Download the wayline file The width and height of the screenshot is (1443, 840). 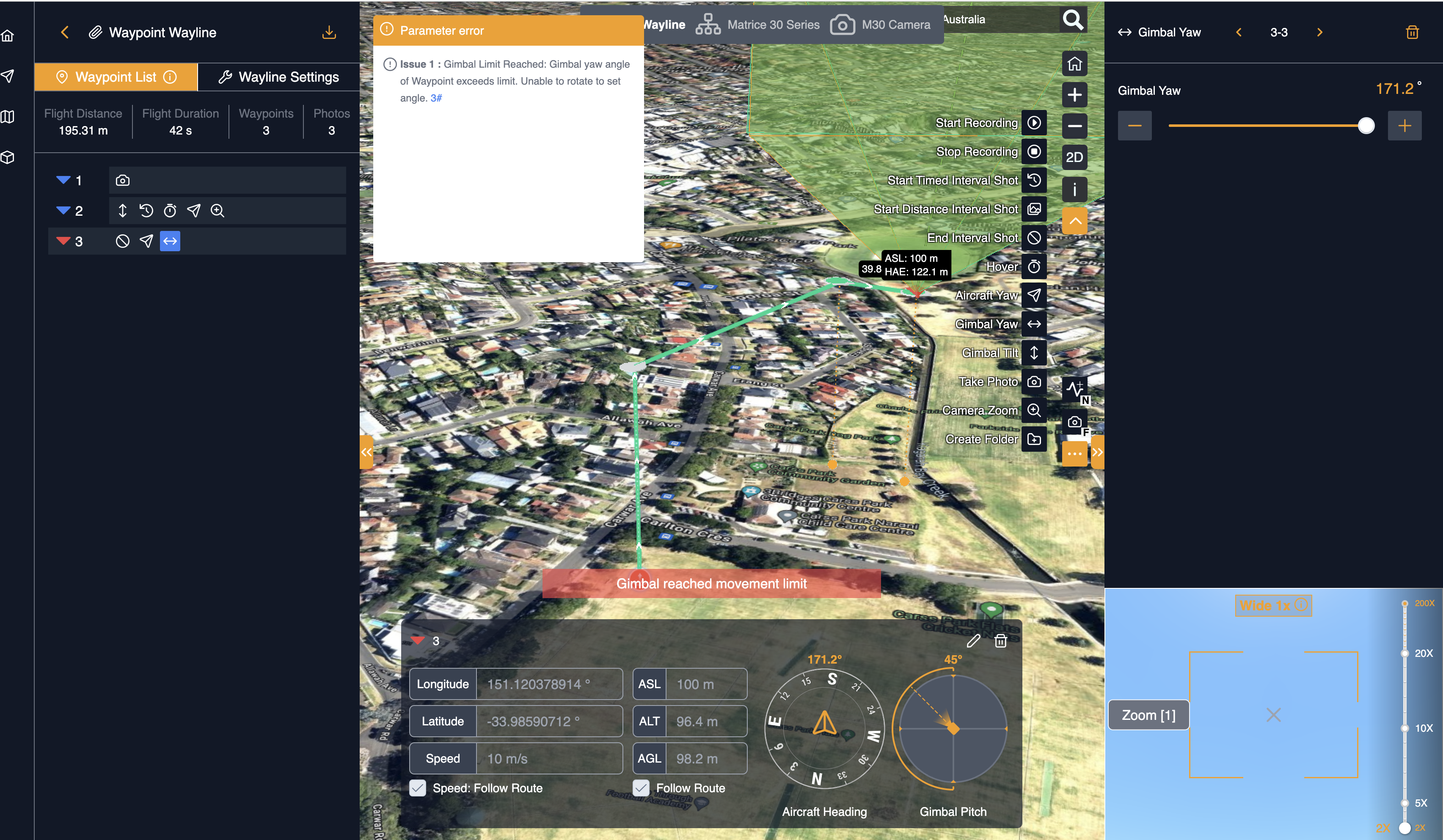click(329, 33)
